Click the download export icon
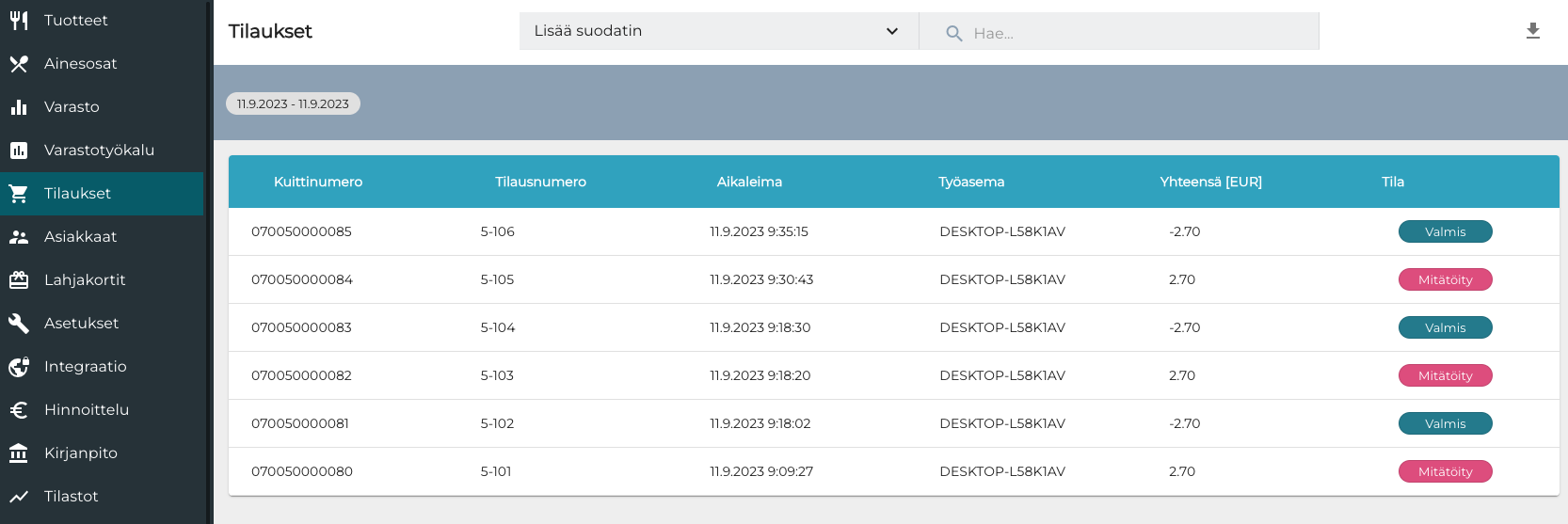Viewport: 1568px width, 524px height. (x=1532, y=31)
